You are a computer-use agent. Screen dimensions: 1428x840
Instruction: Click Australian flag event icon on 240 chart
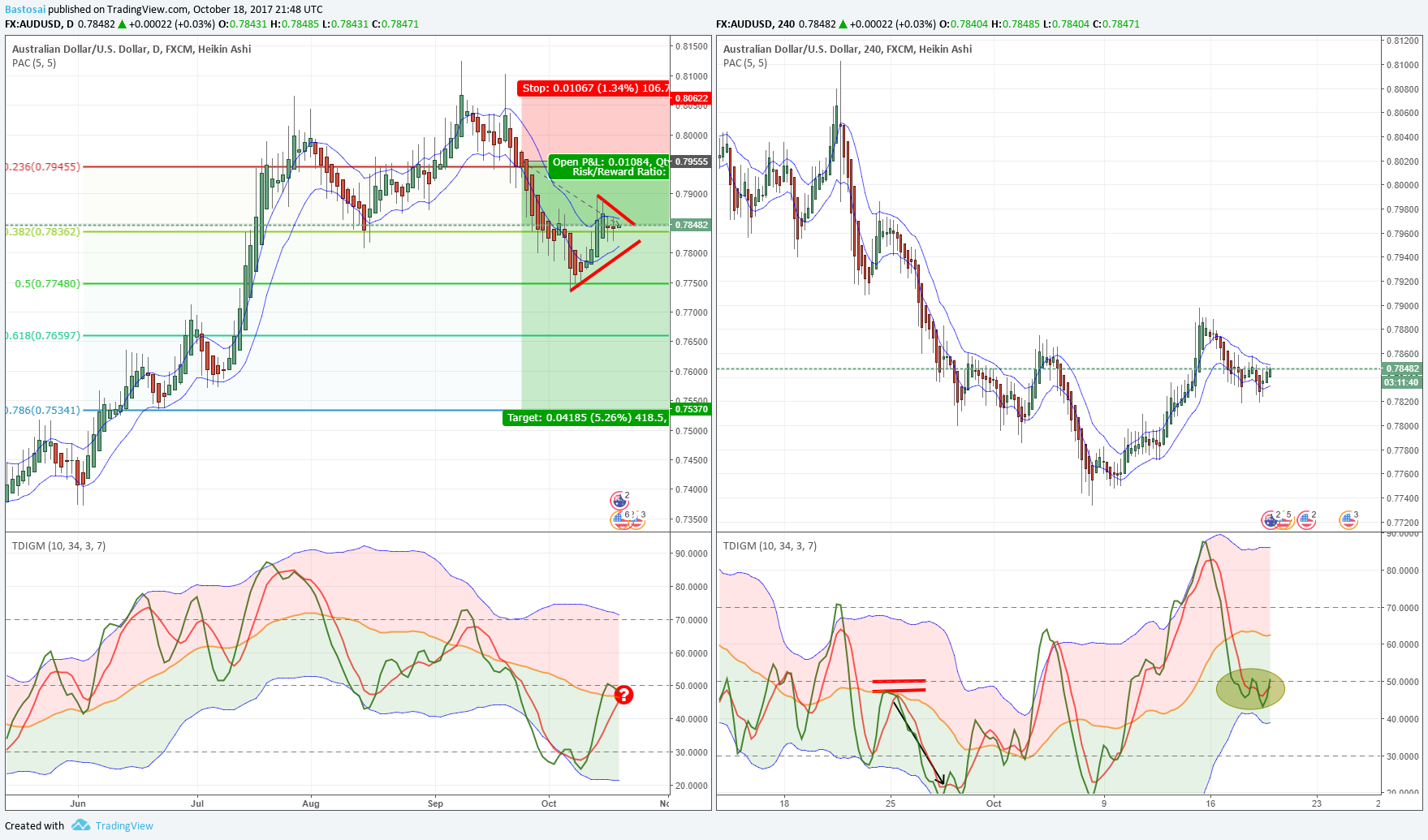pos(1270,520)
